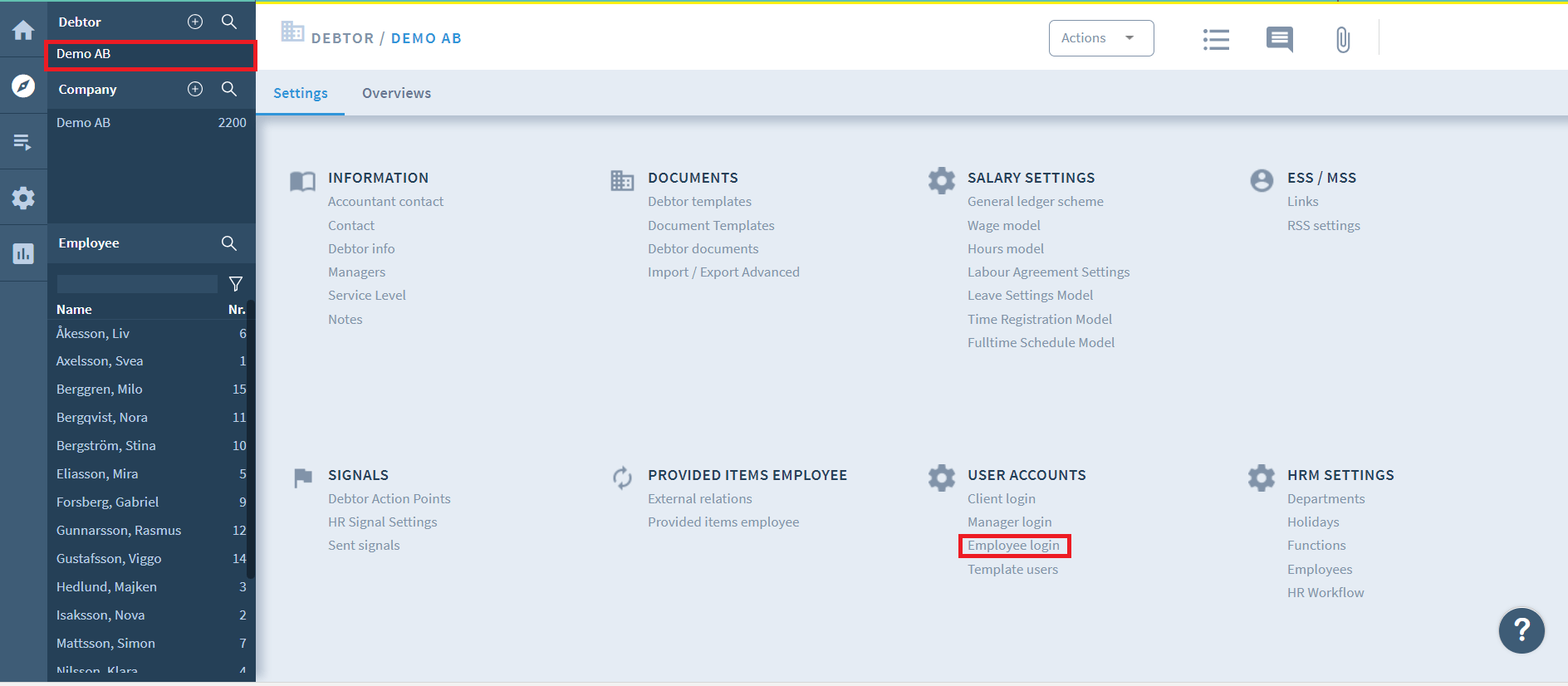Click the help question mark button
The height and width of the screenshot is (686, 1568).
pos(1521,631)
